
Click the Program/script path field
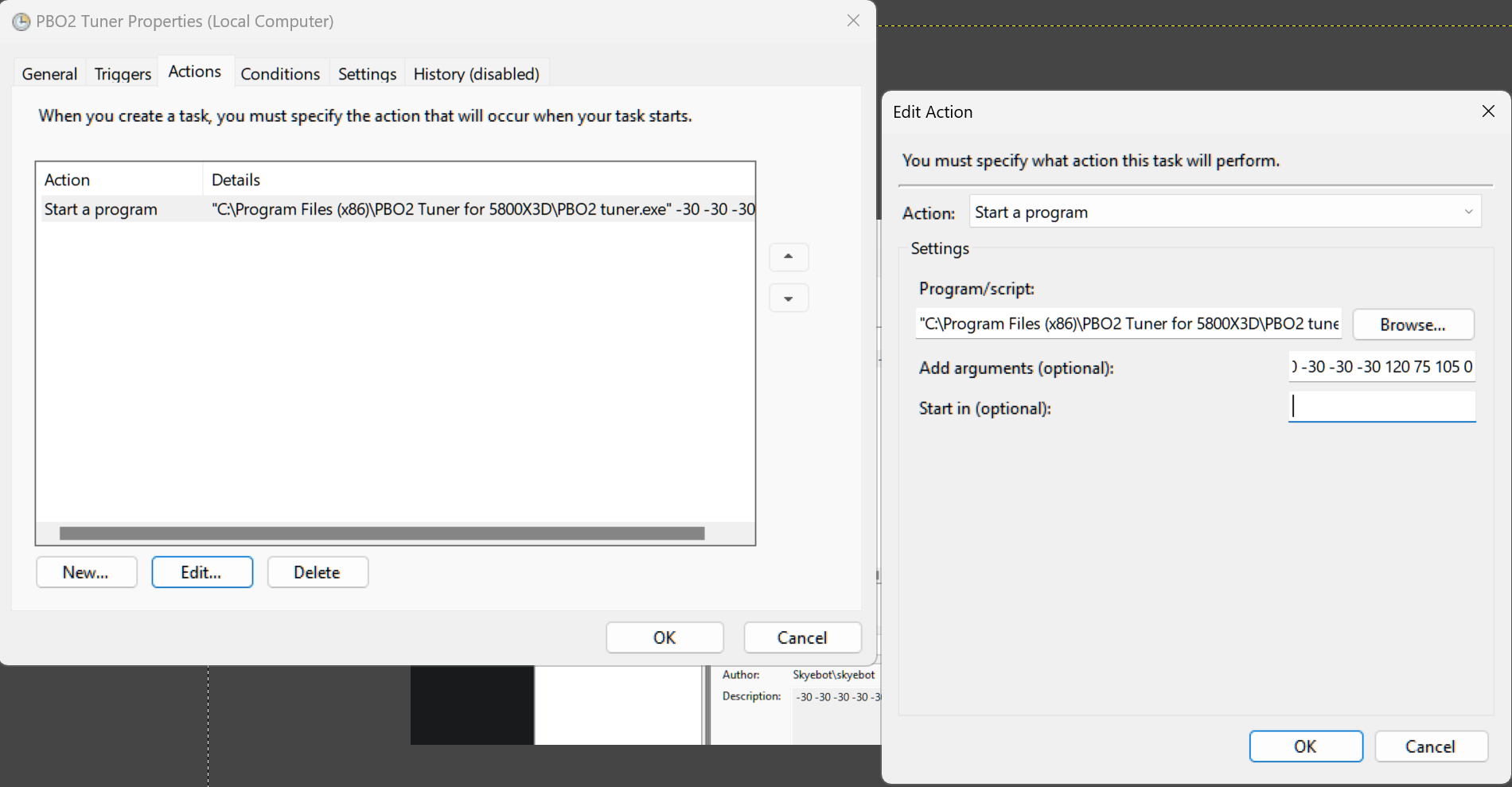[x=1128, y=324]
